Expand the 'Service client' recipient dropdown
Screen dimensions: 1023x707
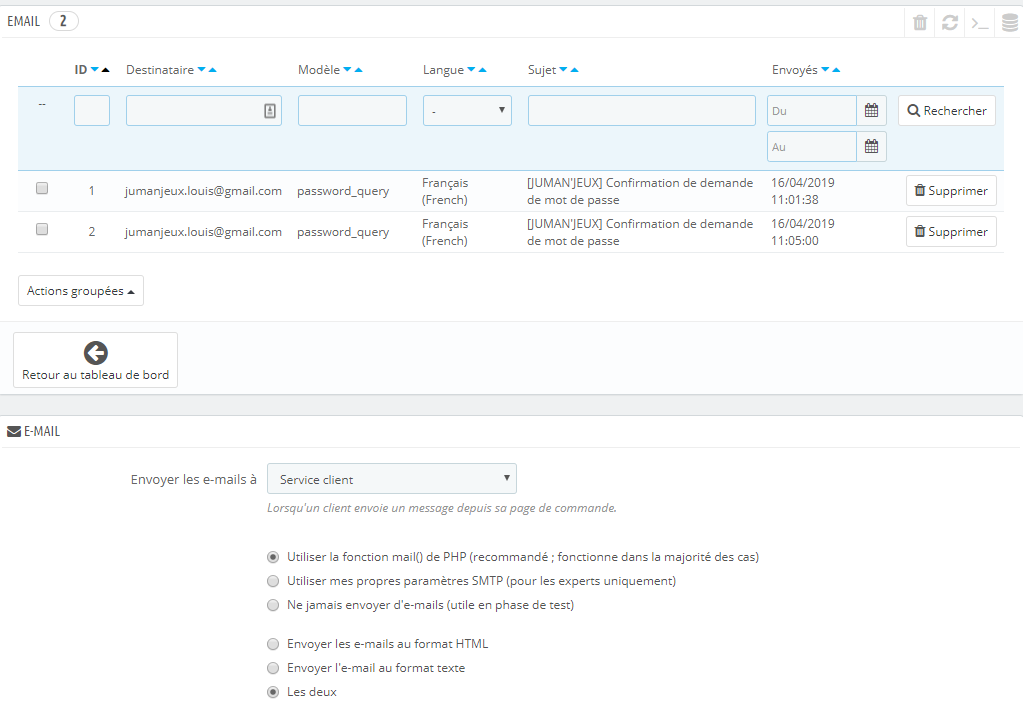392,479
